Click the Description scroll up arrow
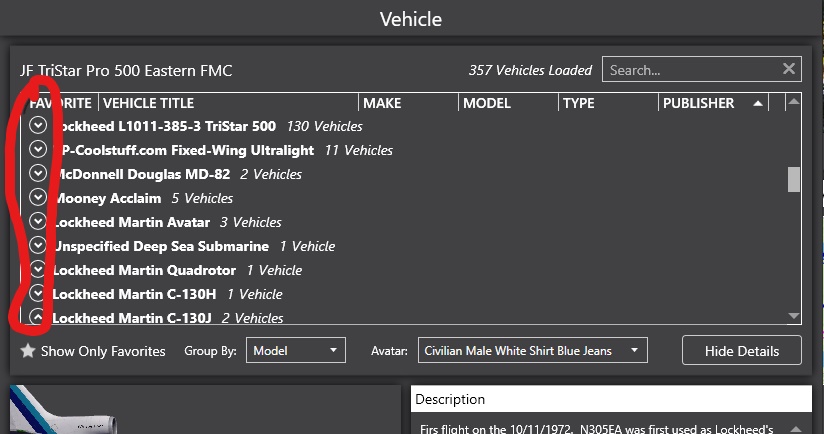824x434 pixels. pos(796,429)
